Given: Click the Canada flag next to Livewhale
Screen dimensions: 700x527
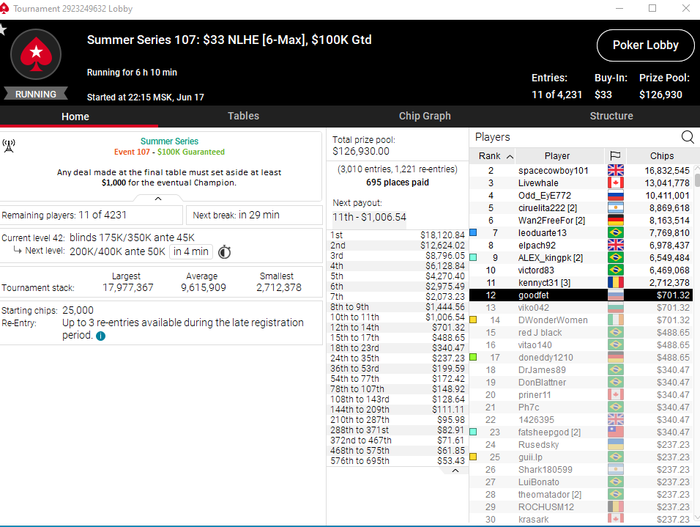Looking at the screenshot, I should 616,183.
